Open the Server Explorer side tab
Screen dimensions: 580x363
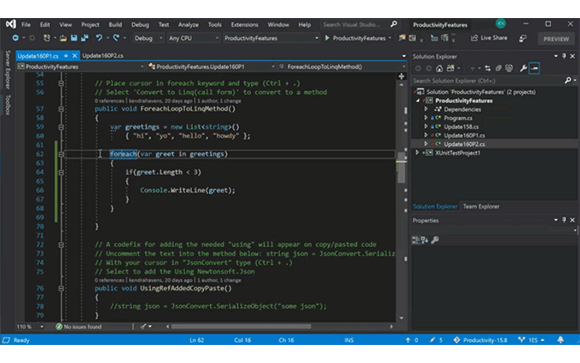point(7,70)
